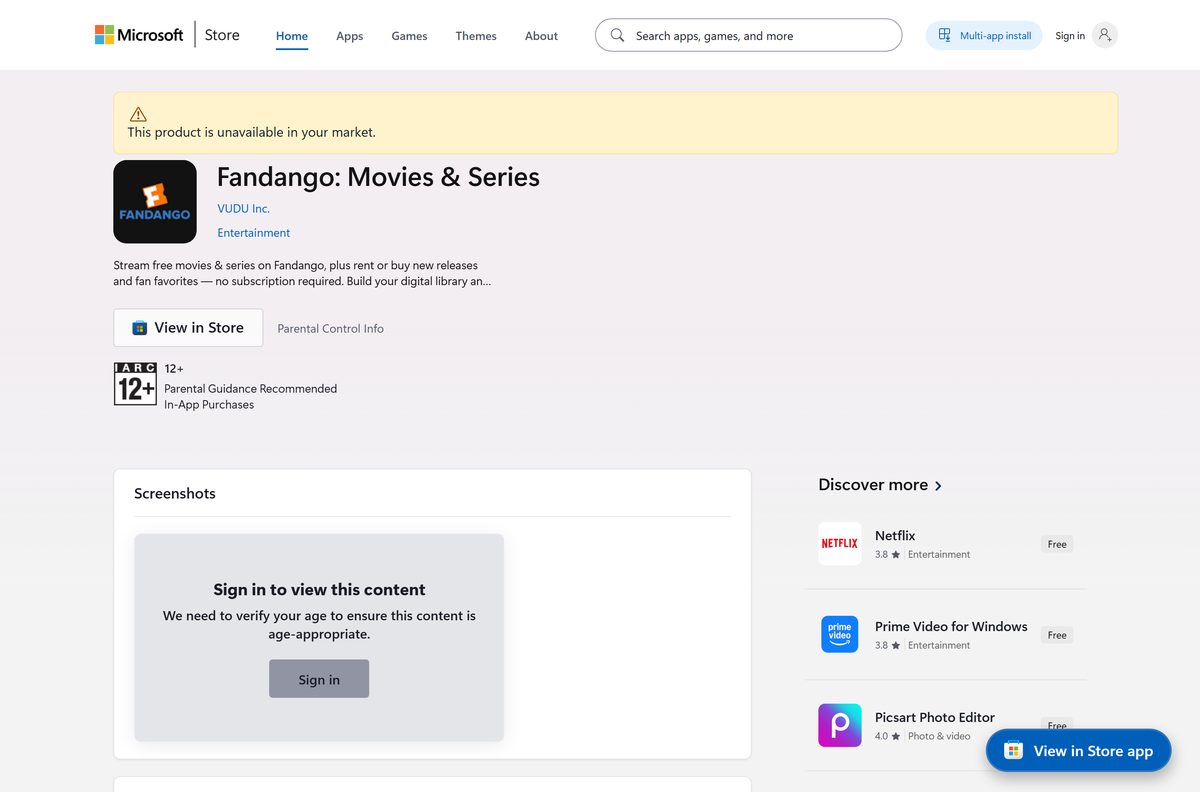Open Picsart Photo Editor title
The width and height of the screenshot is (1200, 792).
click(x=935, y=718)
